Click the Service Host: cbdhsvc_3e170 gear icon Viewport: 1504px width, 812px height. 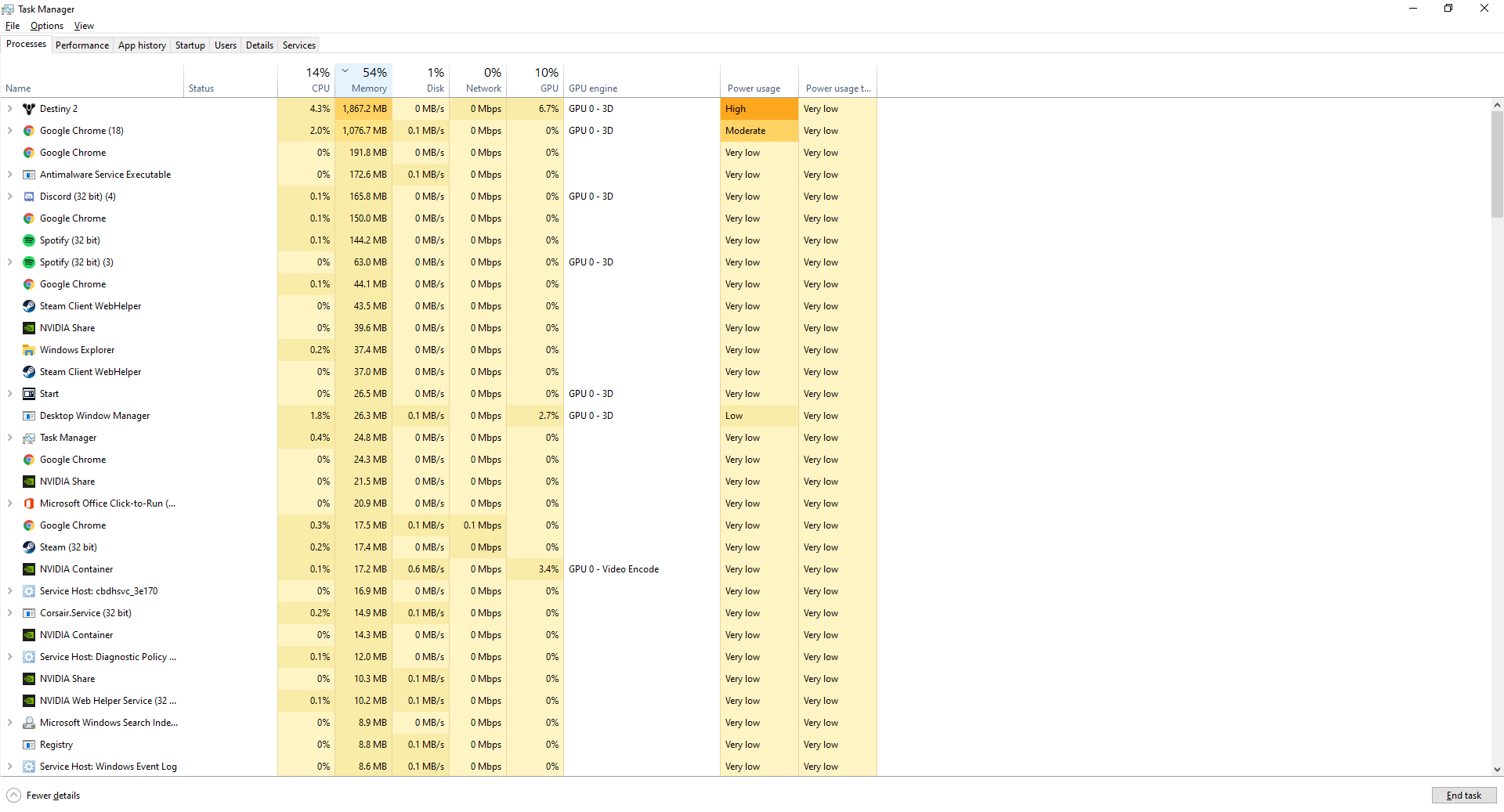29,591
